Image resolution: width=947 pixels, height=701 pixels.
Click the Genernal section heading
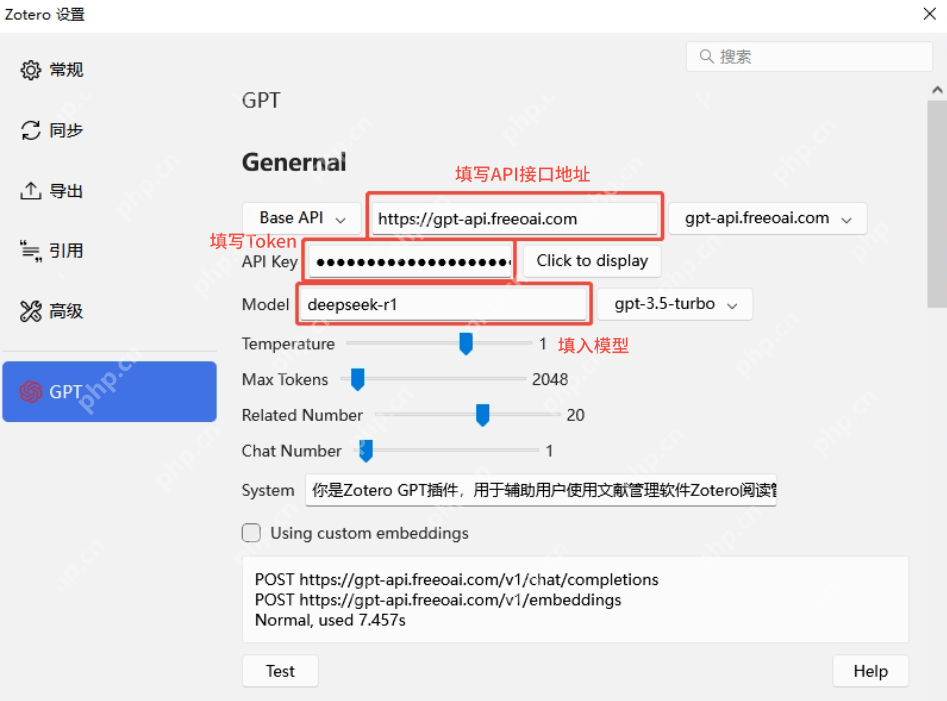pyautogui.click(x=294, y=162)
